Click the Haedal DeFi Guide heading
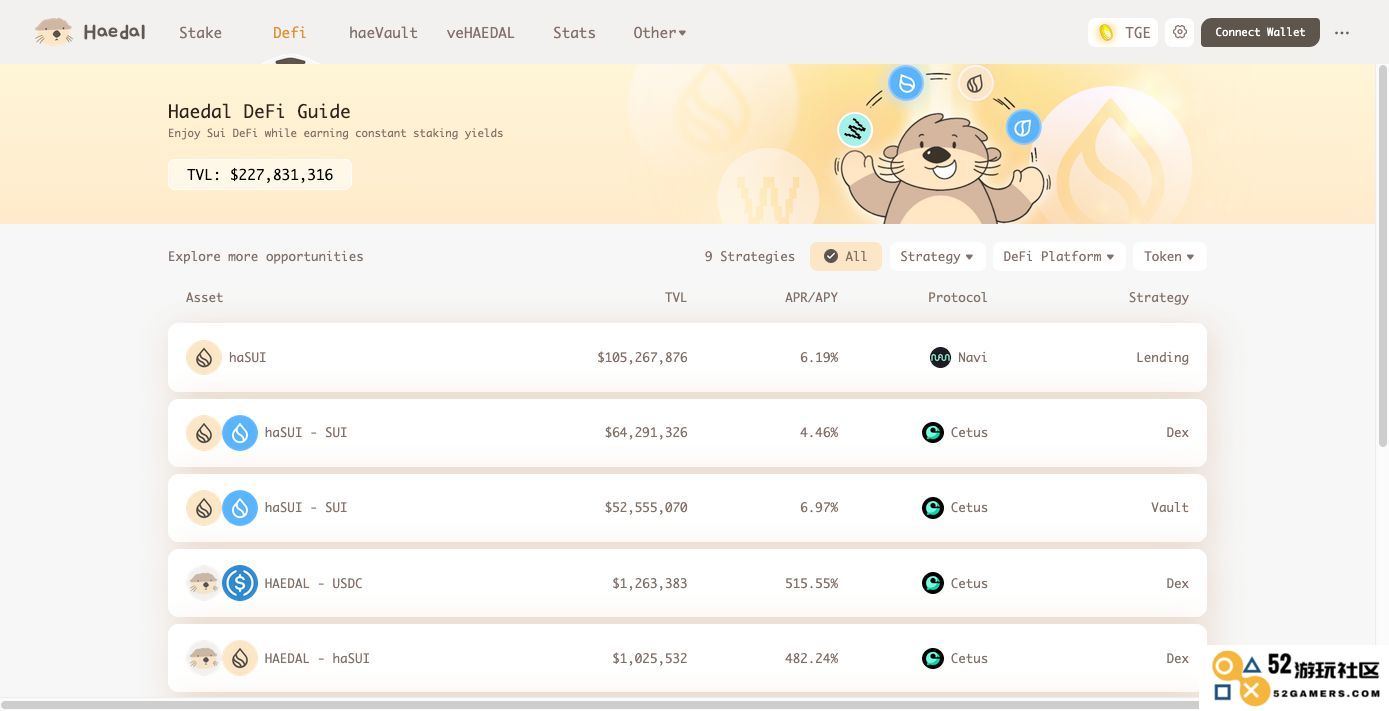The height and width of the screenshot is (711, 1389). 259,111
